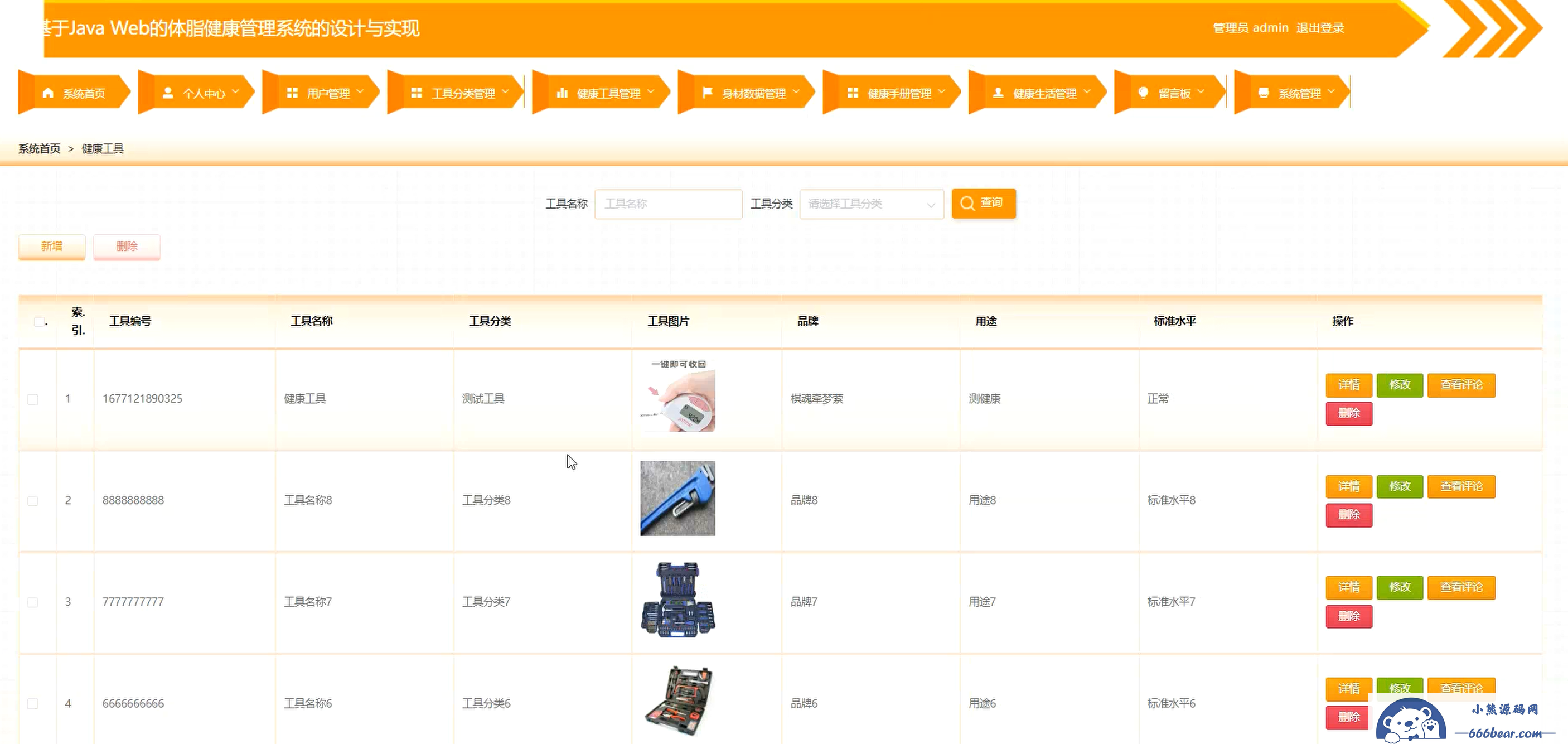
Task: Focus the 工具名称 search input field
Action: click(669, 204)
